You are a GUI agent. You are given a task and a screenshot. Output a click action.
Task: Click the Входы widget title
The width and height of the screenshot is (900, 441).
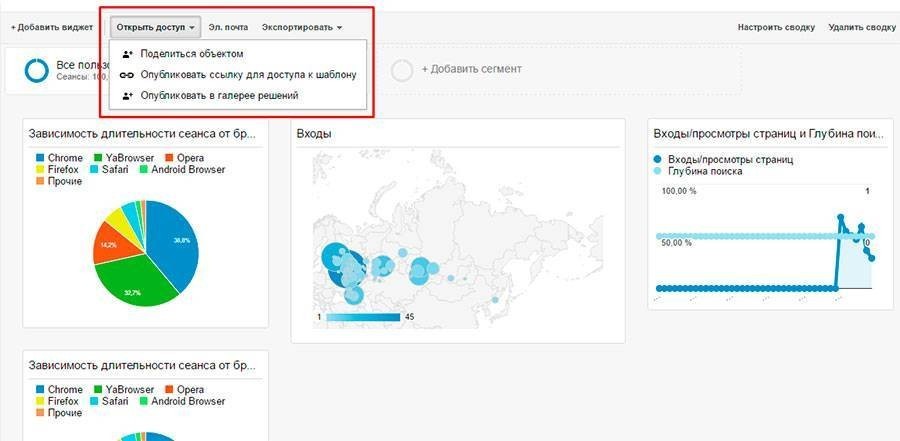315,134
